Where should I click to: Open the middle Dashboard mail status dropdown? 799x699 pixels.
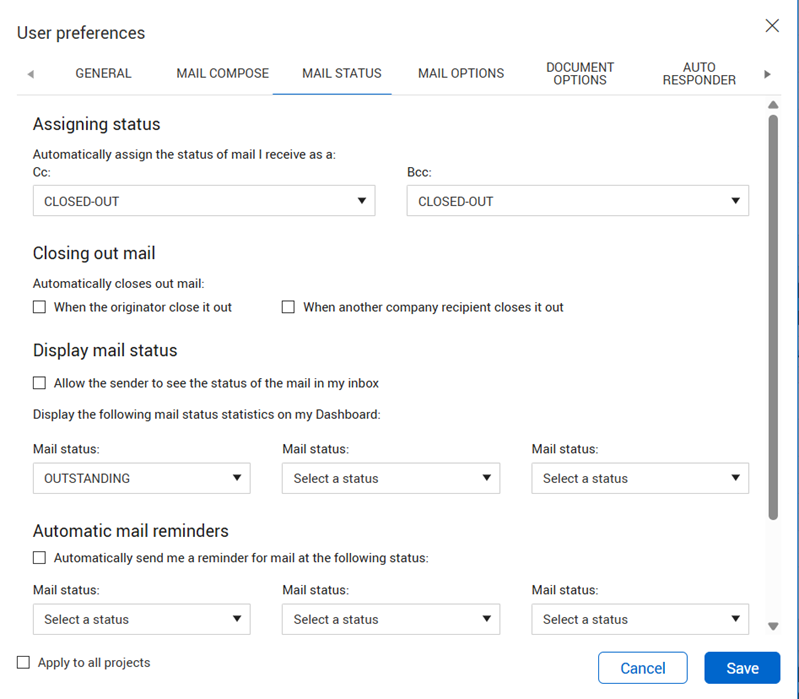pos(390,478)
